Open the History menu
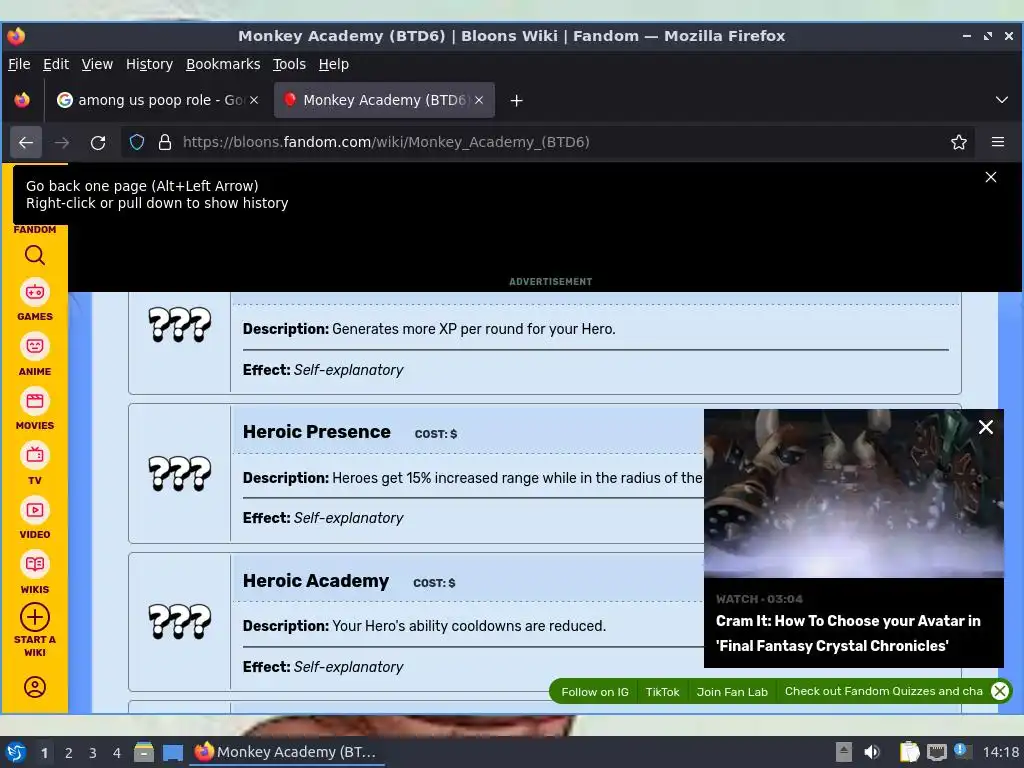Image resolution: width=1024 pixels, height=768 pixels. click(x=149, y=64)
